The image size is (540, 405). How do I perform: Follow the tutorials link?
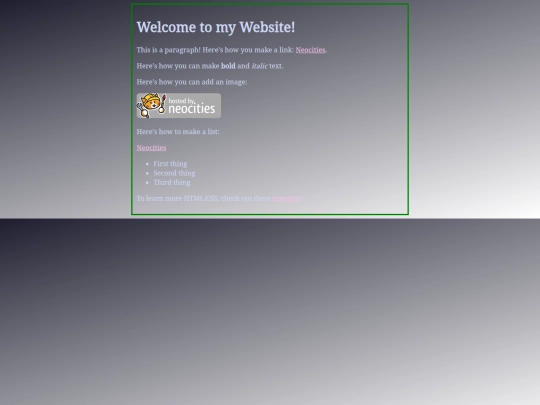pyautogui.click(x=286, y=199)
